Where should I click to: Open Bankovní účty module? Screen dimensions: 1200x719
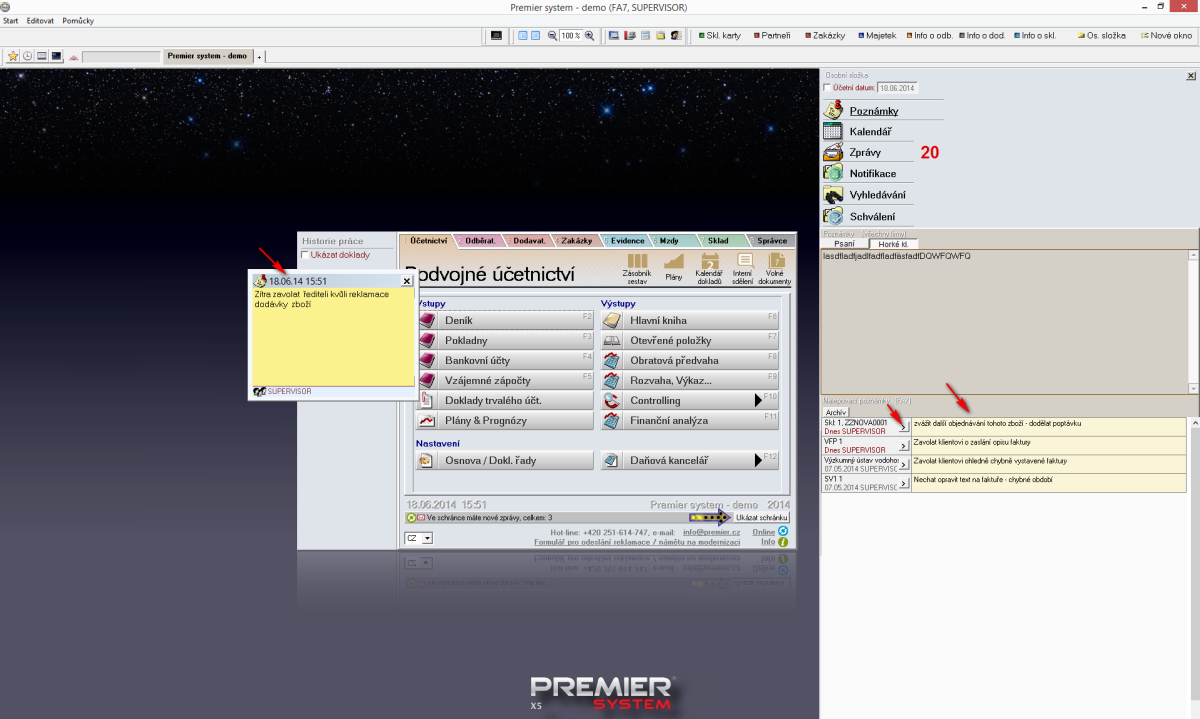pyautogui.click(x=505, y=361)
